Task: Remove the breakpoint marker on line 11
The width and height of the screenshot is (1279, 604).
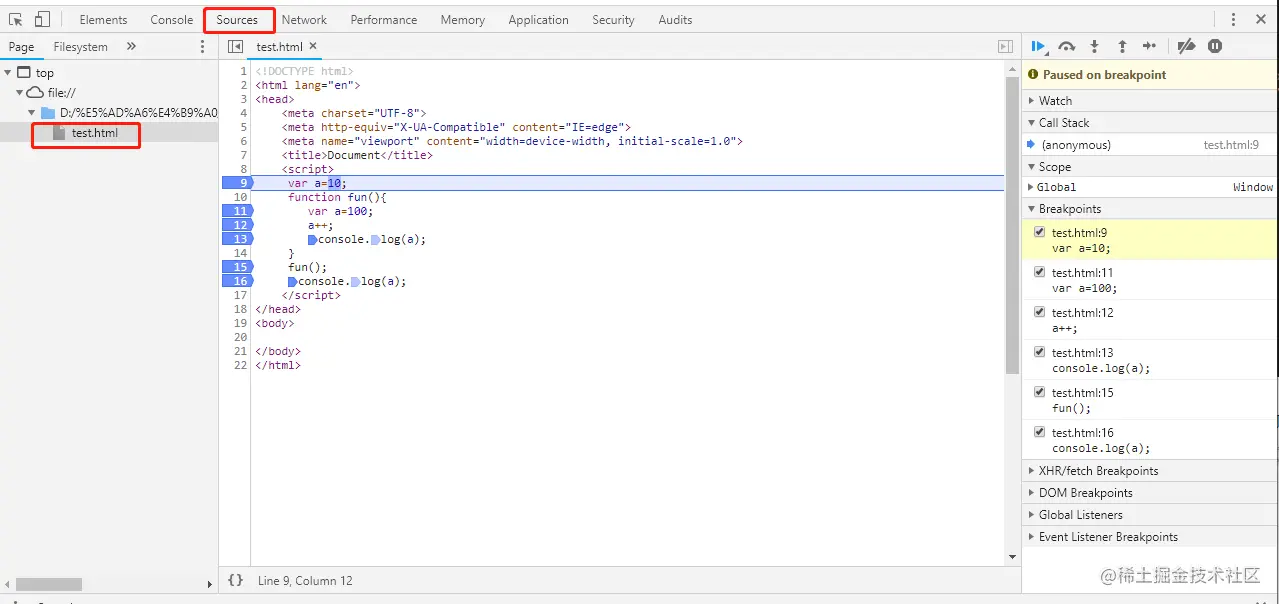Action: [238, 211]
